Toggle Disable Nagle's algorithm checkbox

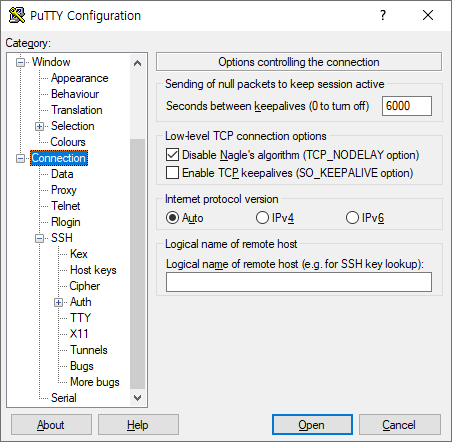coord(172,155)
